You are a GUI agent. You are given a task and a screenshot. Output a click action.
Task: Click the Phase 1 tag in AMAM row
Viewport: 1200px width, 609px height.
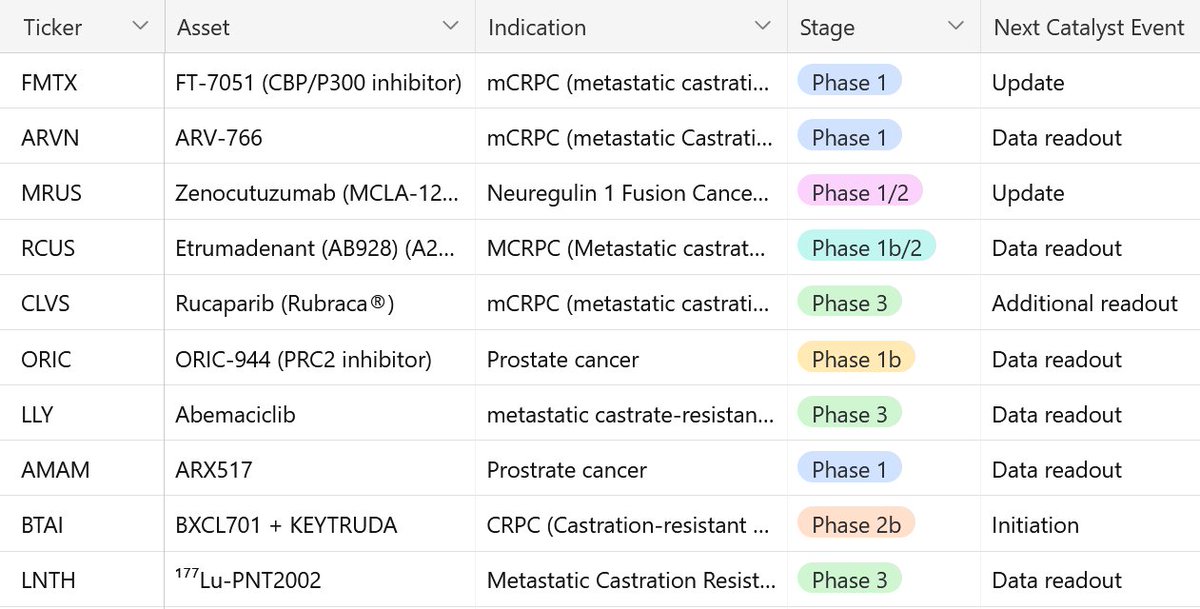[849, 468]
